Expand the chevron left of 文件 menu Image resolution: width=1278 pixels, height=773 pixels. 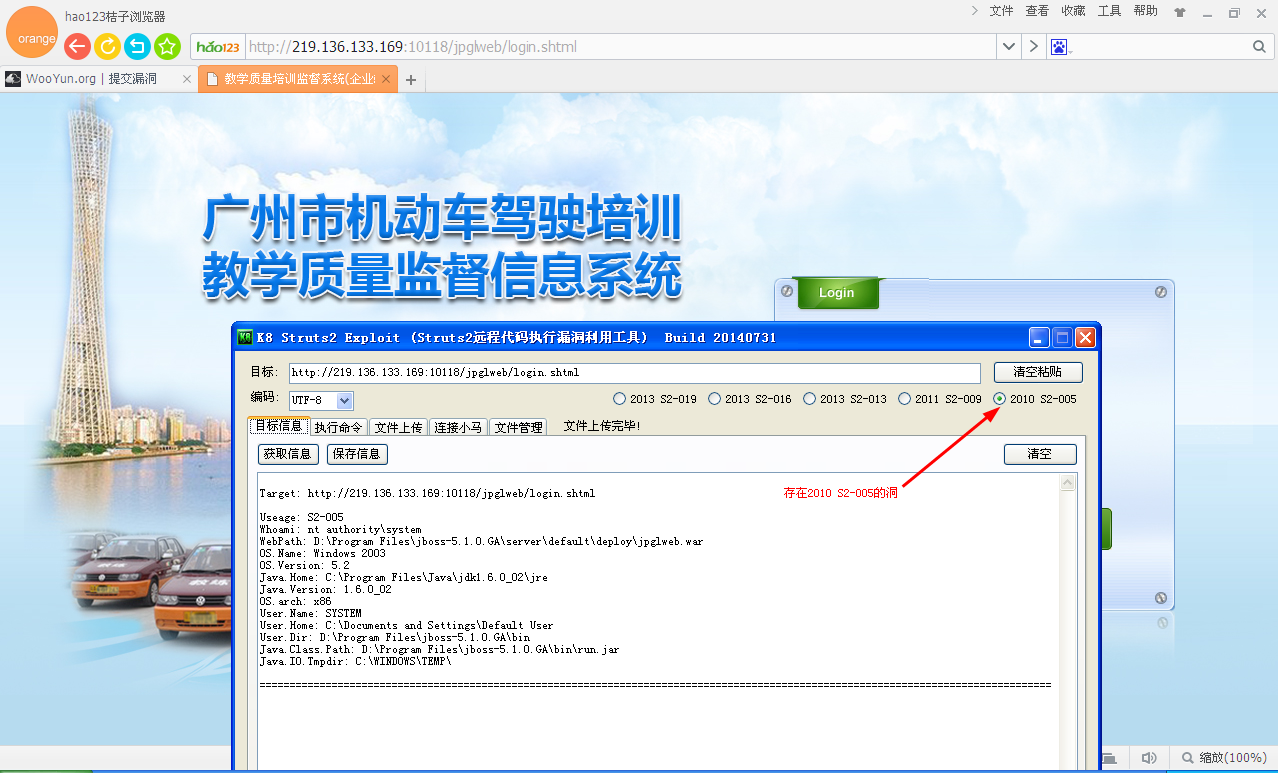[x=975, y=11]
